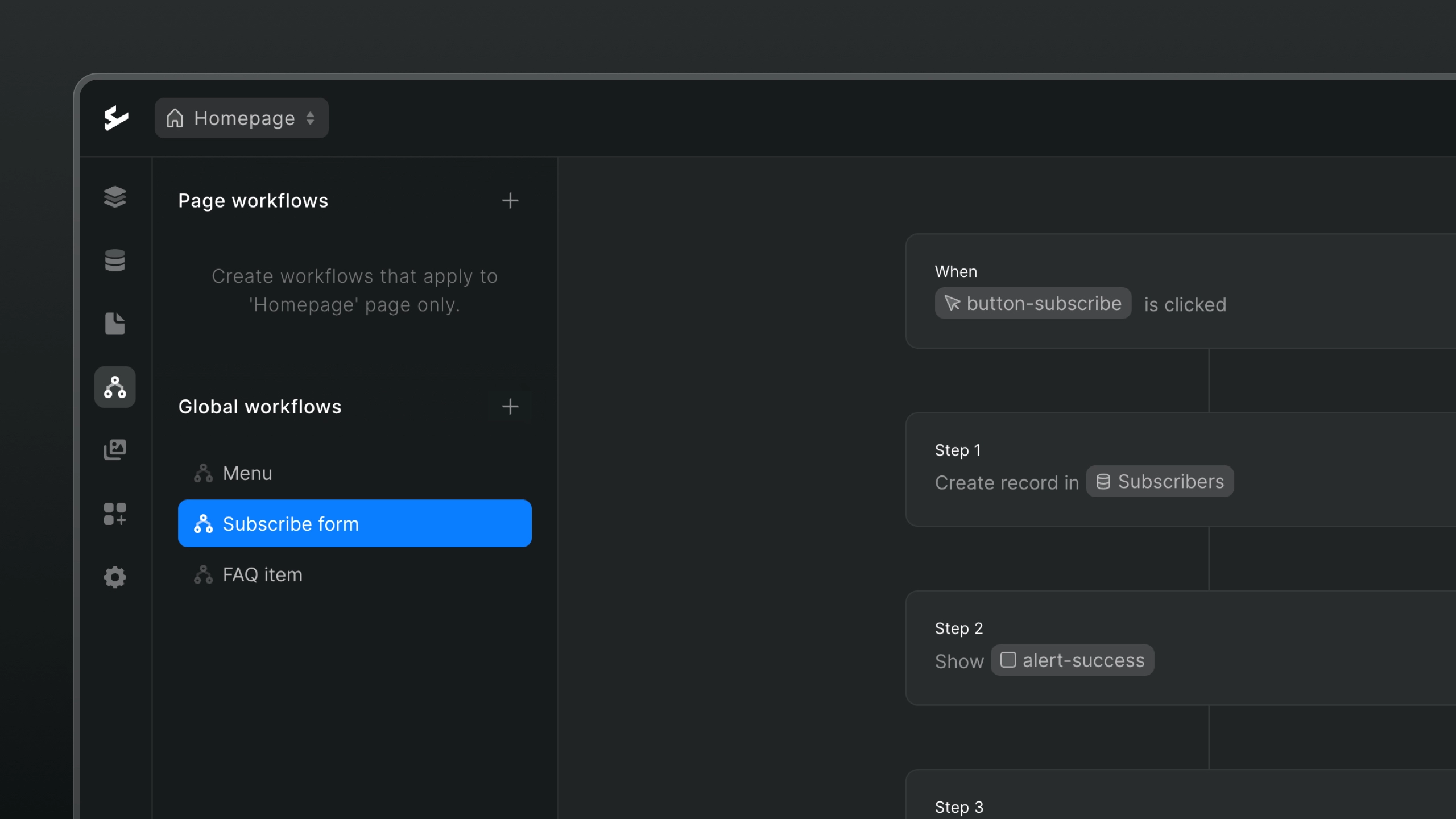Screen dimensions: 1456x819
Task: Open the Pages panel
Action: (x=115, y=323)
